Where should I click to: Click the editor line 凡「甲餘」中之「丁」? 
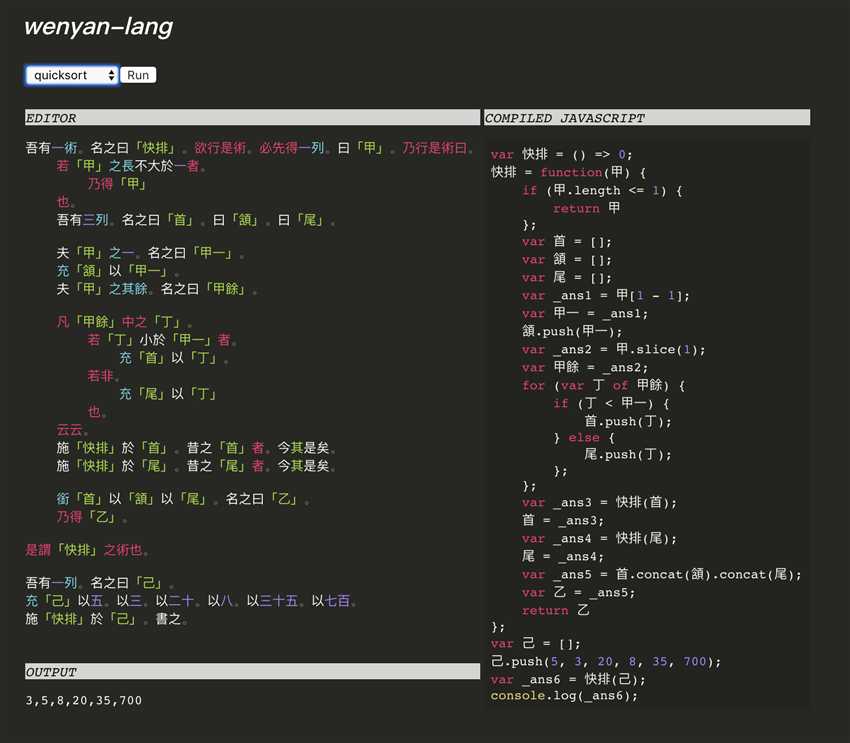(124, 322)
